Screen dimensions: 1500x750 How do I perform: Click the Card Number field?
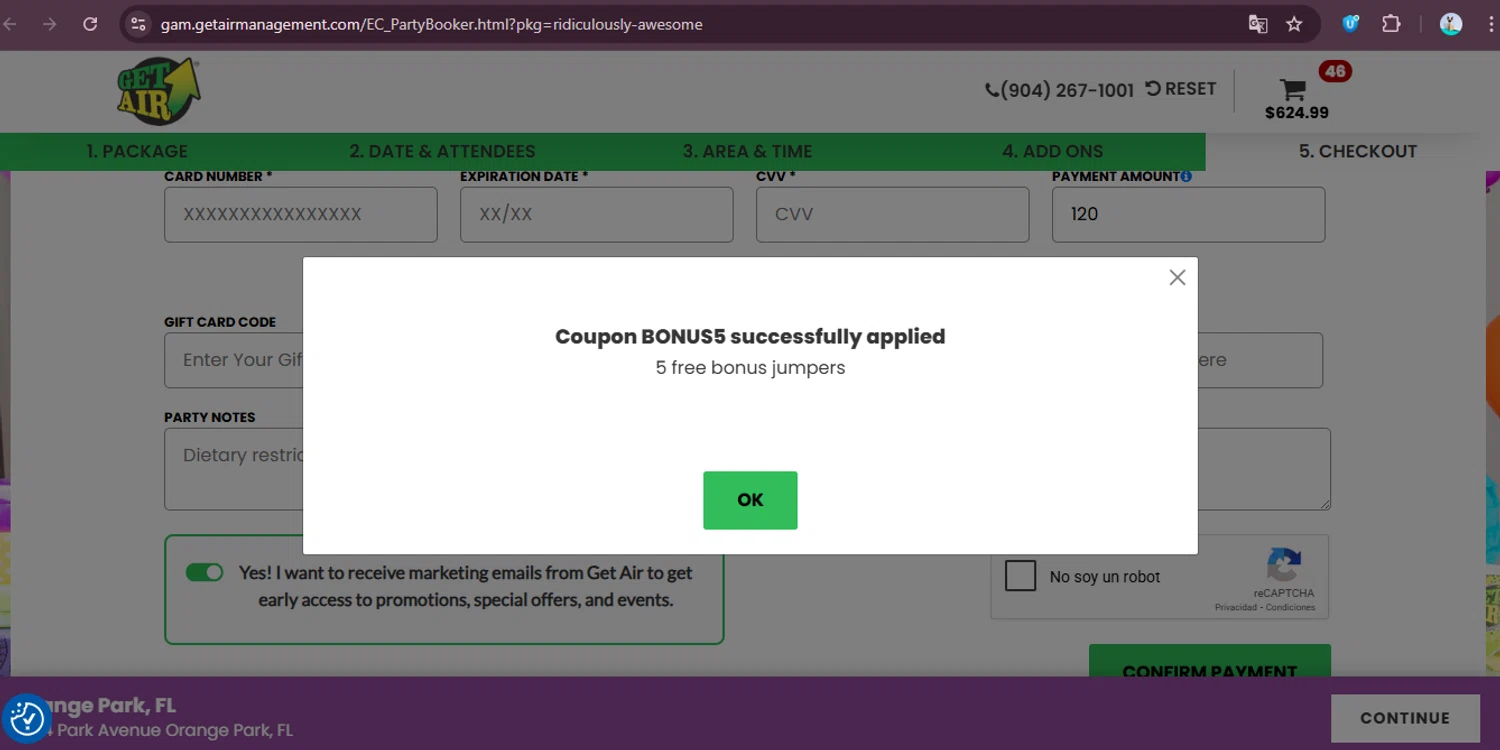[301, 214]
